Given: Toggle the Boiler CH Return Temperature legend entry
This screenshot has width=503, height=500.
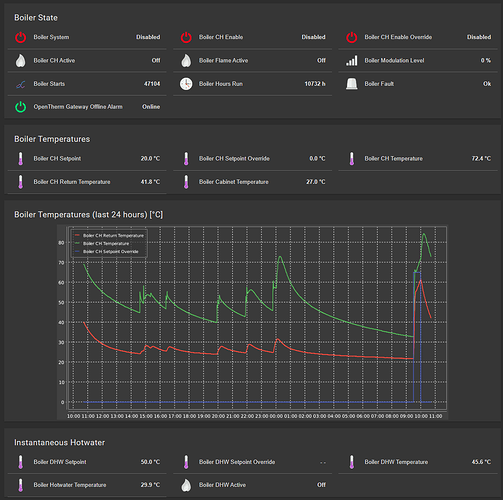Looking at the screenshot, I should click(x=110, y=236).
